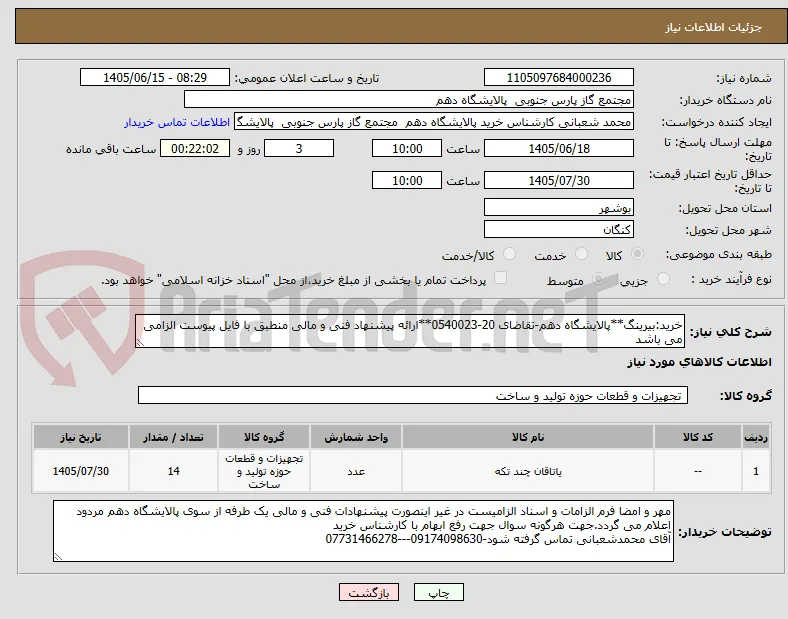Click the request creator field محمد شعبانی
The image size is (788, 619).
(x=434, y=122)
